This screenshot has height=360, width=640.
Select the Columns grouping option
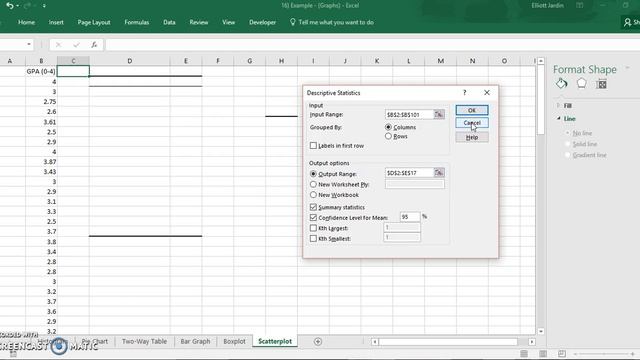pyautogui.click(x=388, y=127)
